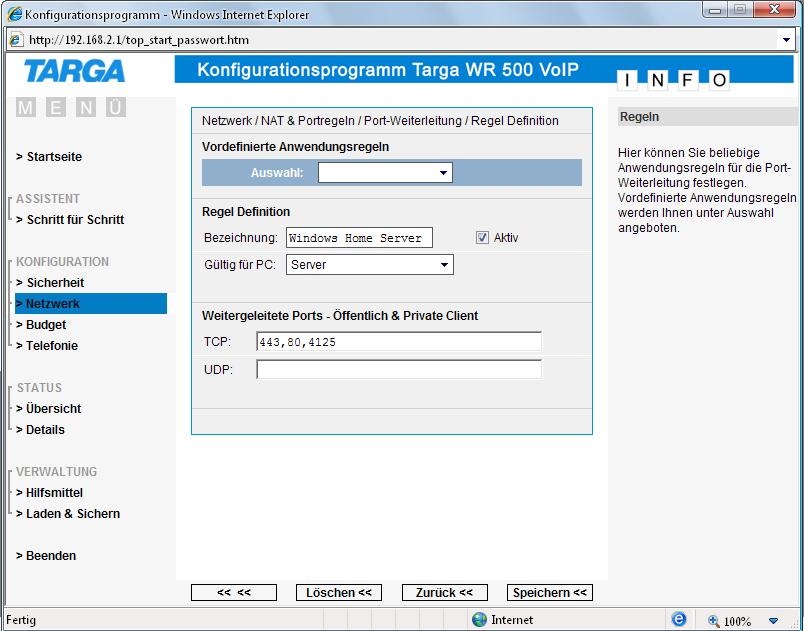Click the breadcrumb 'Netzwerk / NAT & Portregeln' text
Screen dimensions: 804x631
pyautogui.click(x=278, y=121)
